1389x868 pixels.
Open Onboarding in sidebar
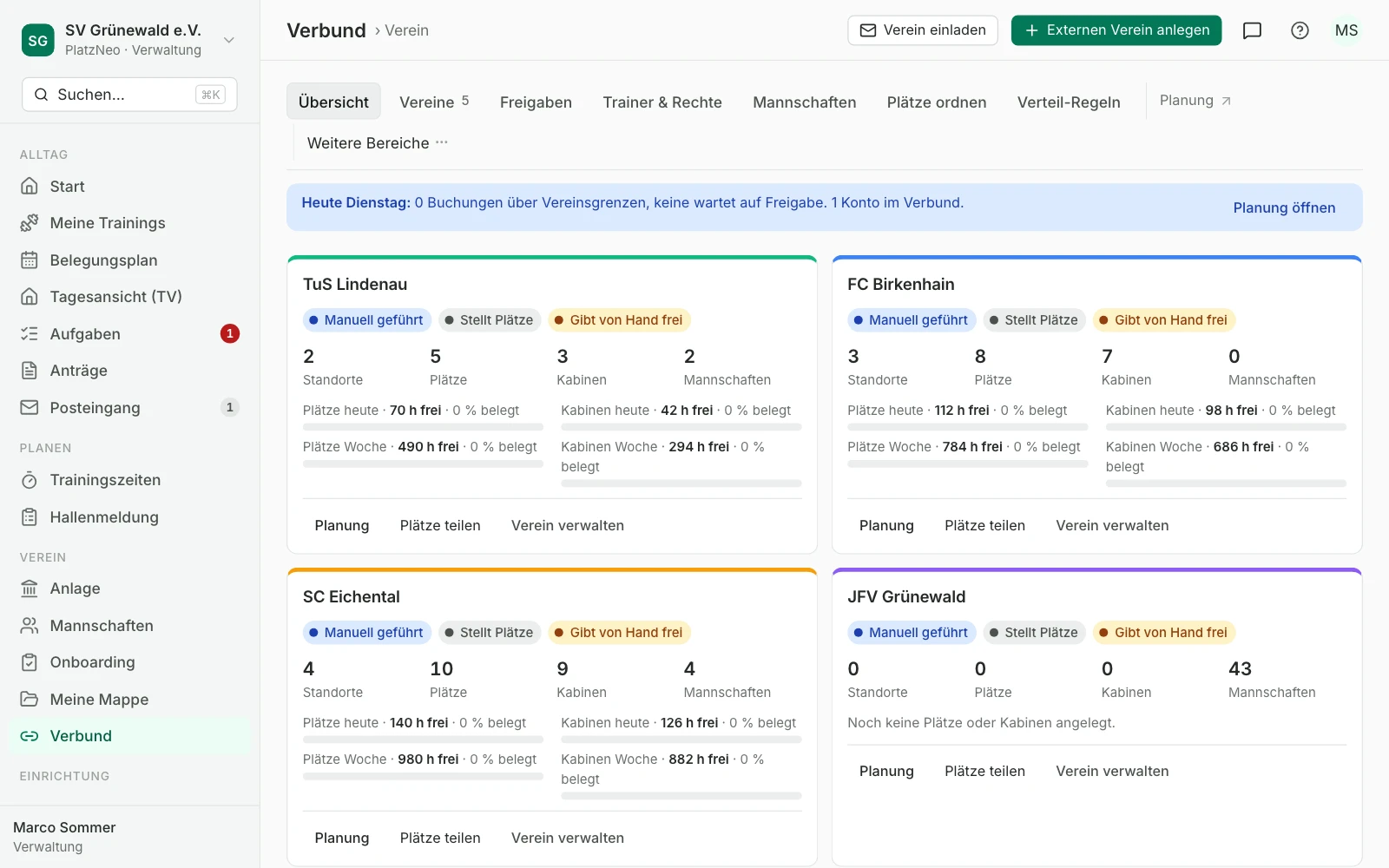tap(129, 662)
